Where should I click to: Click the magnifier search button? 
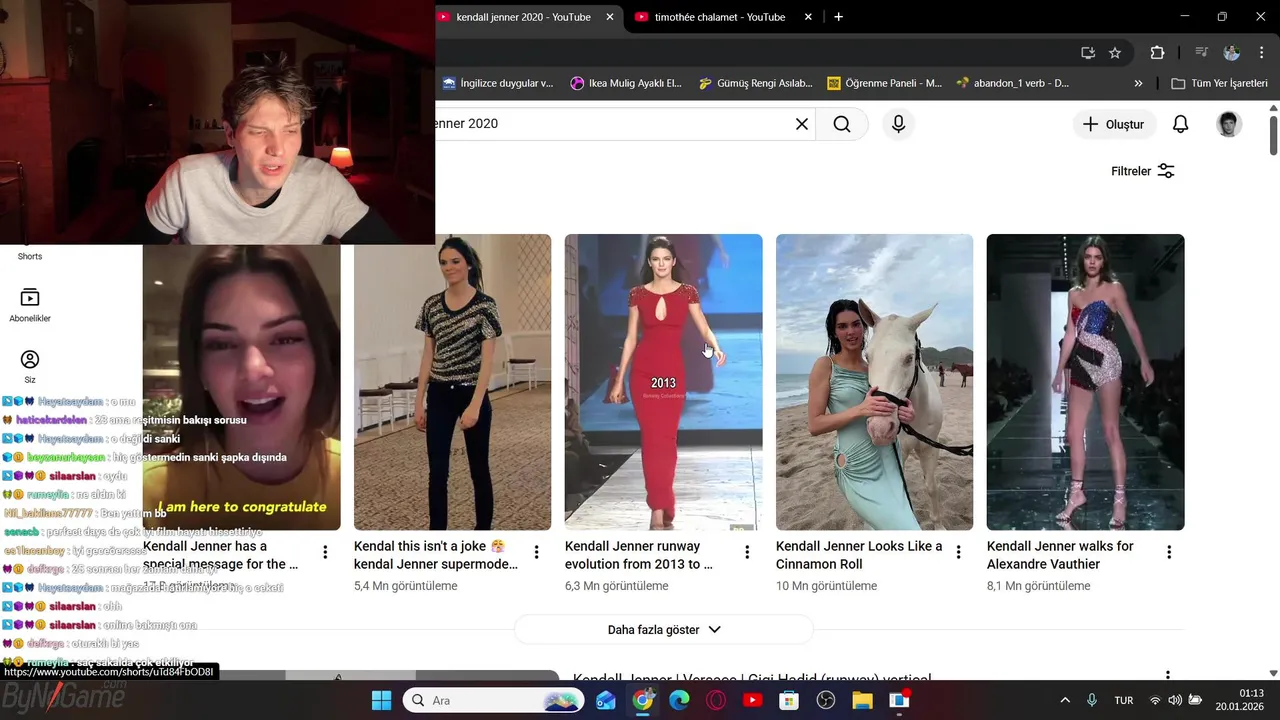coord(842,124)
